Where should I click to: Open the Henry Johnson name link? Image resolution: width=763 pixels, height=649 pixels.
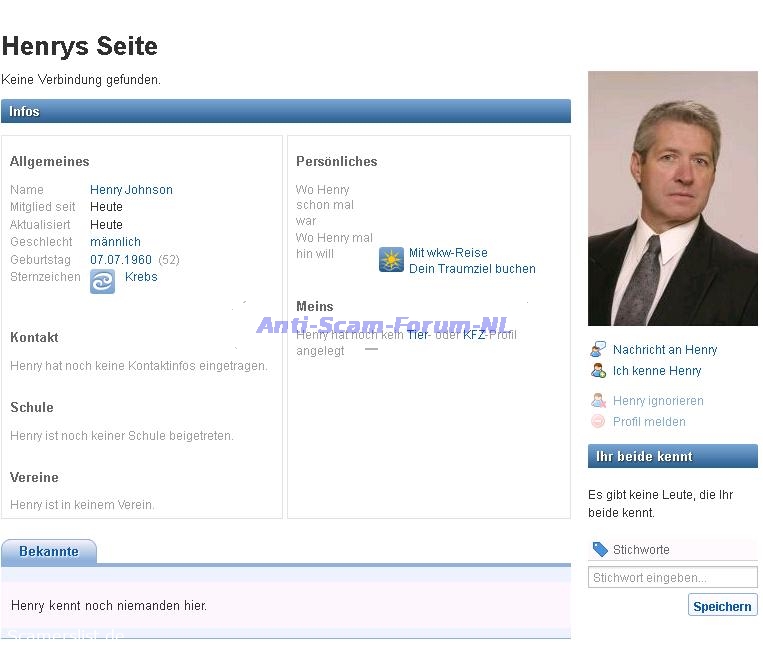coord(131,189)
